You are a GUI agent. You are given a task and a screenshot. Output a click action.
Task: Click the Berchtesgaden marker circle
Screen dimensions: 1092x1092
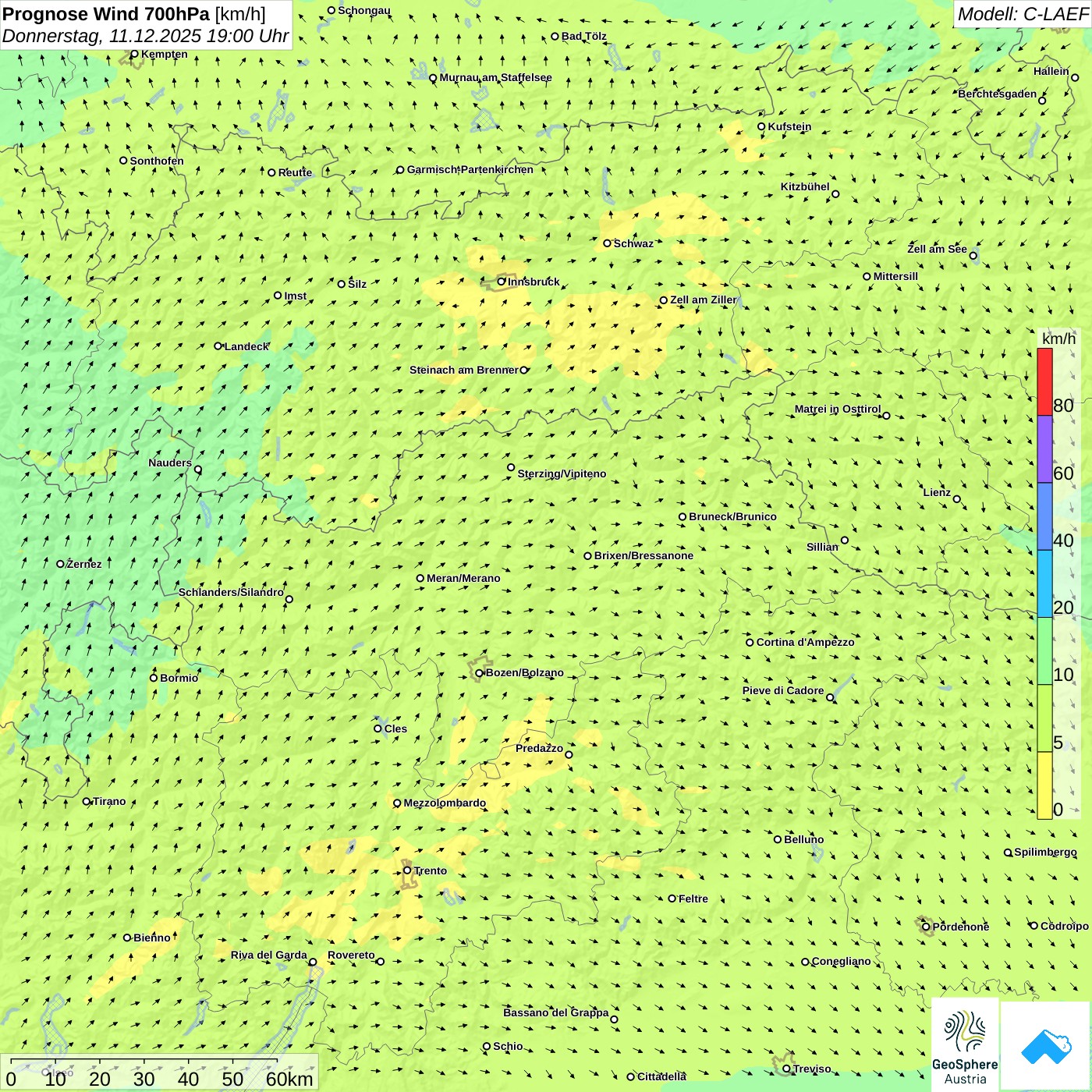tap(1042, 101)
